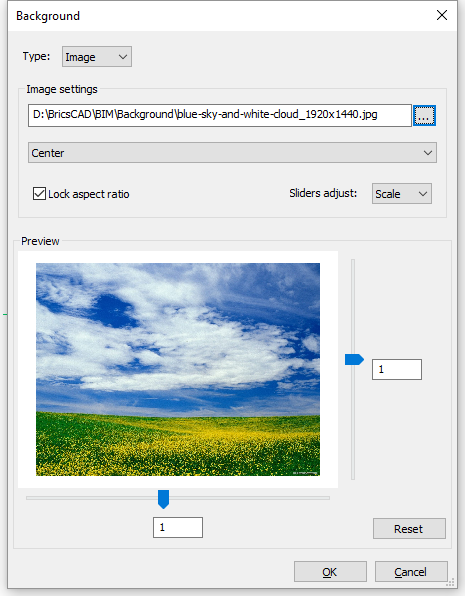Click the vertical scale value field

[397, 369]
